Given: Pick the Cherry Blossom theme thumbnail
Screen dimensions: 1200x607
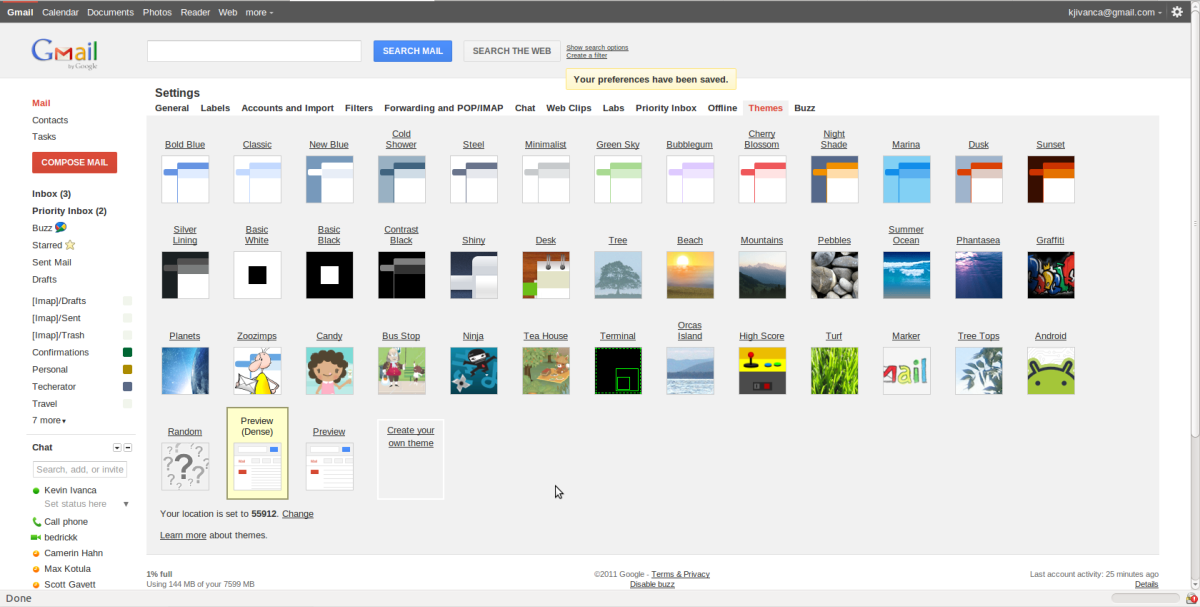Looking at the screenshot, I should tap(762, 179).
